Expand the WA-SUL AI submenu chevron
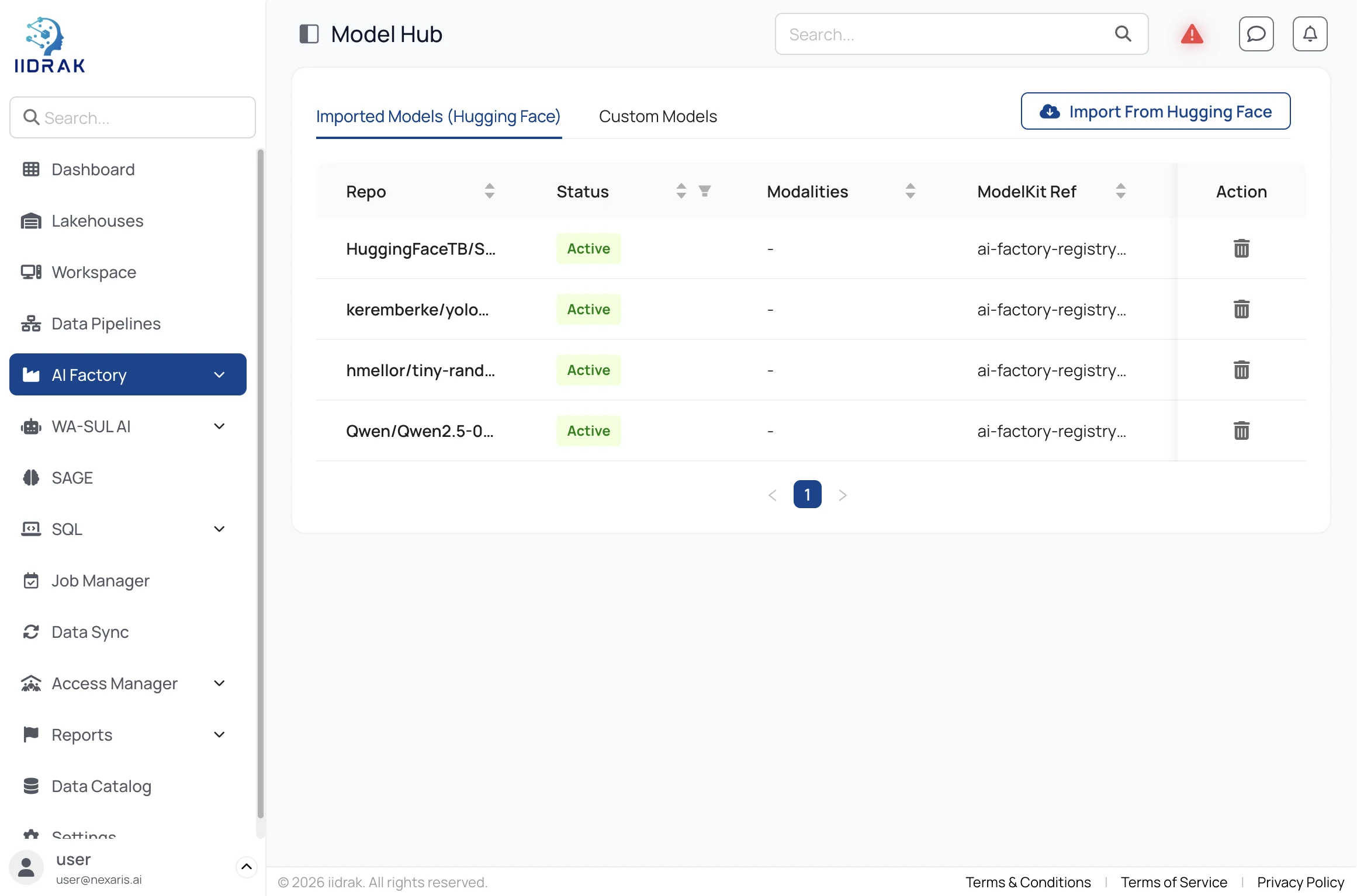 click(x=219, y=426)
